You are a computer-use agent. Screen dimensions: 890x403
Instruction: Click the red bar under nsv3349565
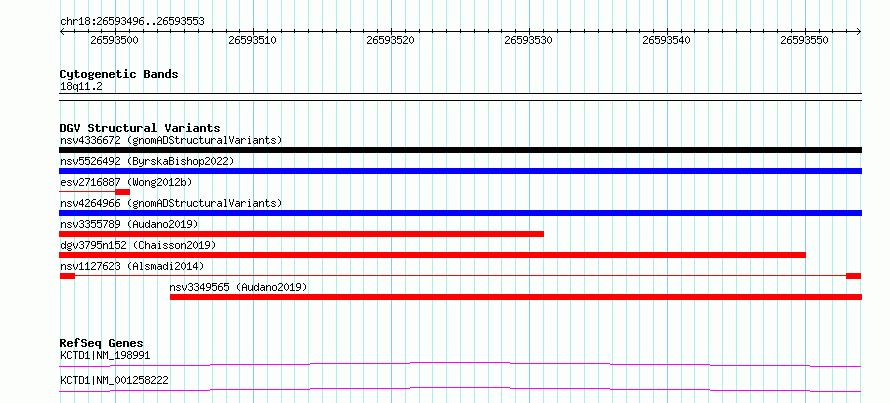(516, 297)
